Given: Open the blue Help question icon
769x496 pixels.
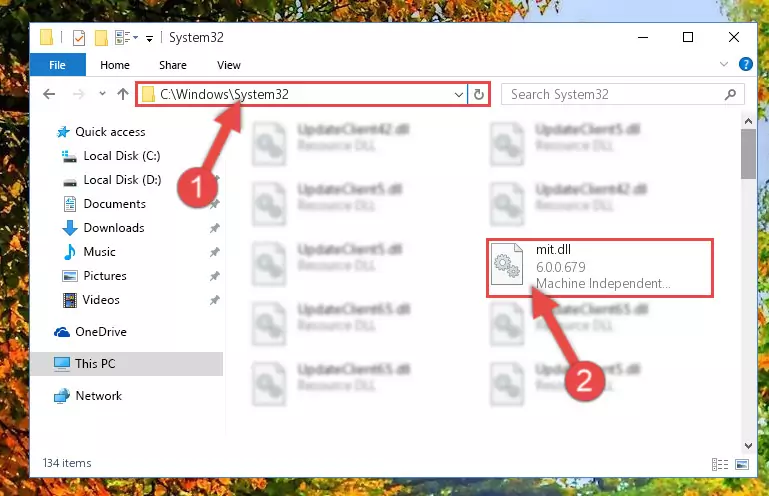Looking at the screenshot, I should 745,64.
